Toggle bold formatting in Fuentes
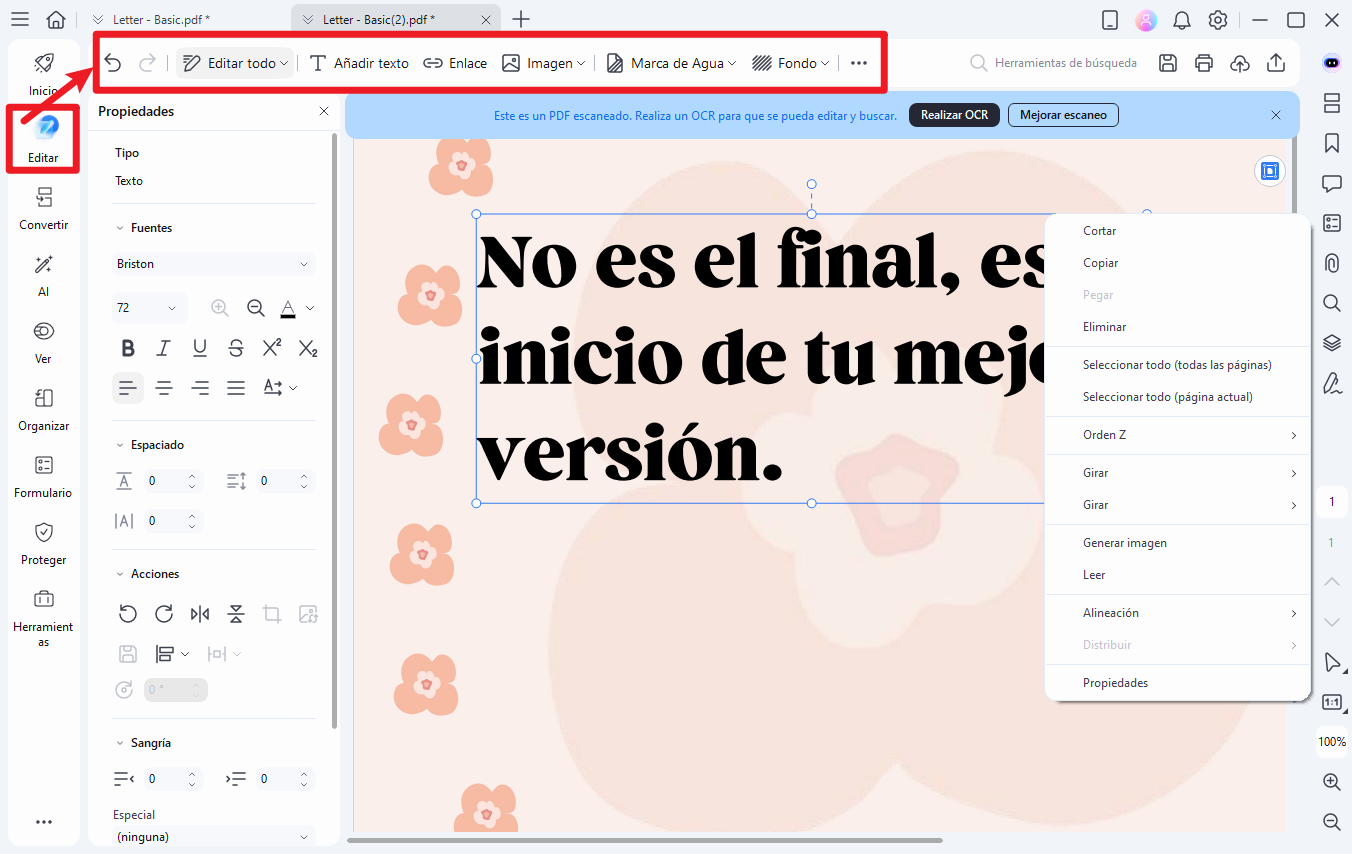 tap(127, 347)
